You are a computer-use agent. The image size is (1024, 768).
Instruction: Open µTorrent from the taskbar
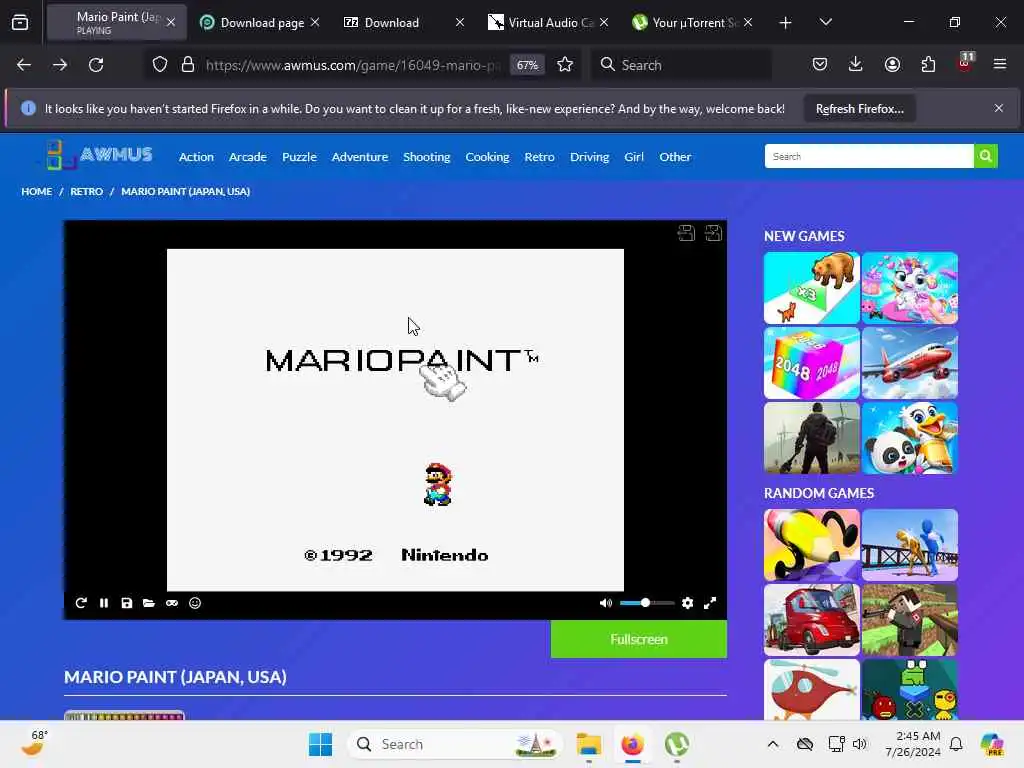click(x=677, y=744)
